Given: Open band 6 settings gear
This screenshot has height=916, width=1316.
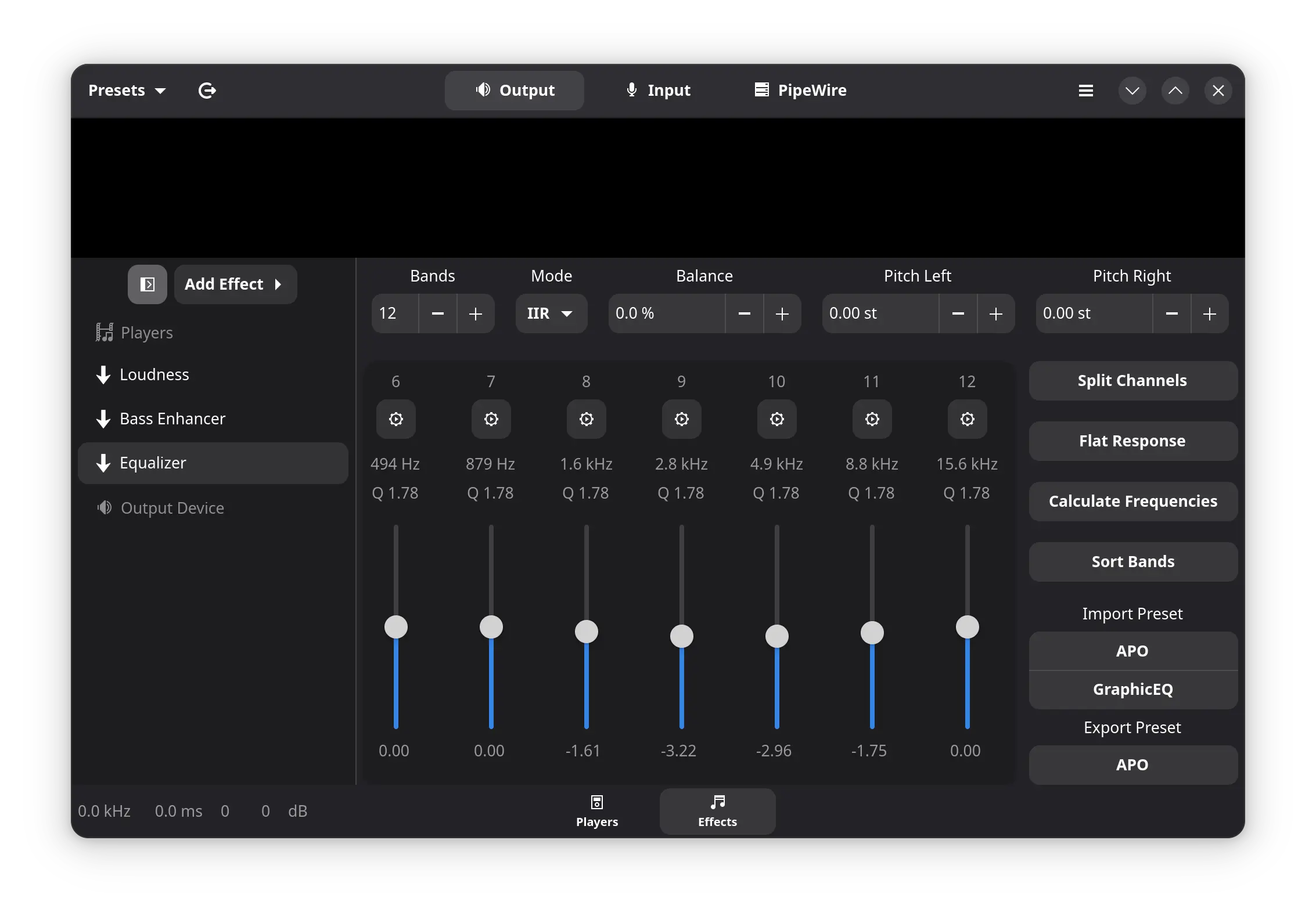Looking at the screenshot, I should (395, 419).
